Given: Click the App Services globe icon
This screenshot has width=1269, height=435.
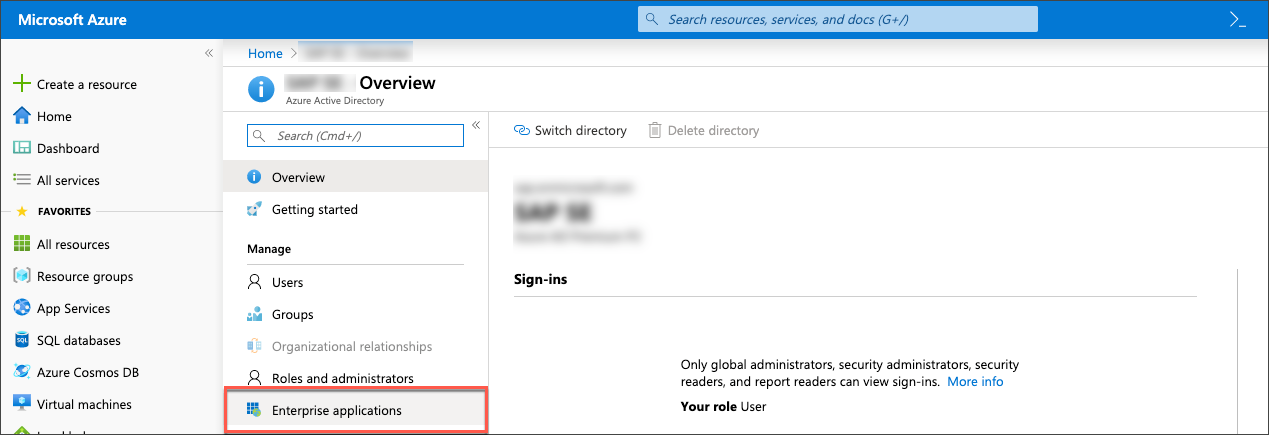Looking at the screenshot, I should pyautogui.click(x=22, y=308).
